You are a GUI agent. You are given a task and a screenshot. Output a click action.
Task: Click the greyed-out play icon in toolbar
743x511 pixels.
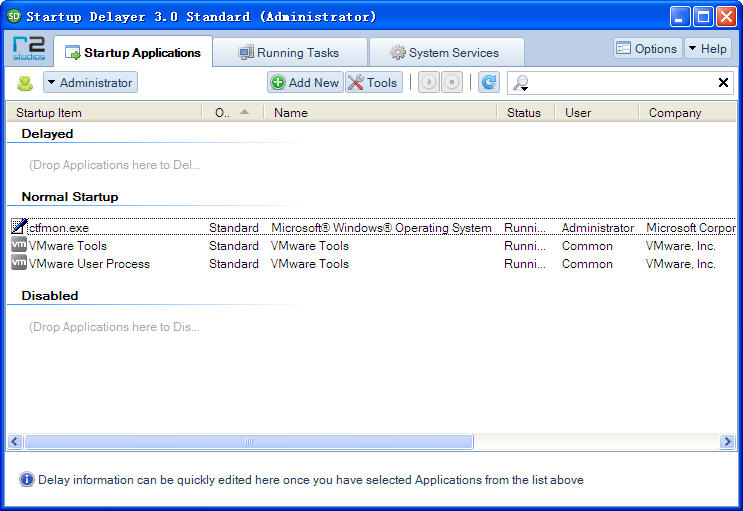pyautogui.click(x=429, y=82)
